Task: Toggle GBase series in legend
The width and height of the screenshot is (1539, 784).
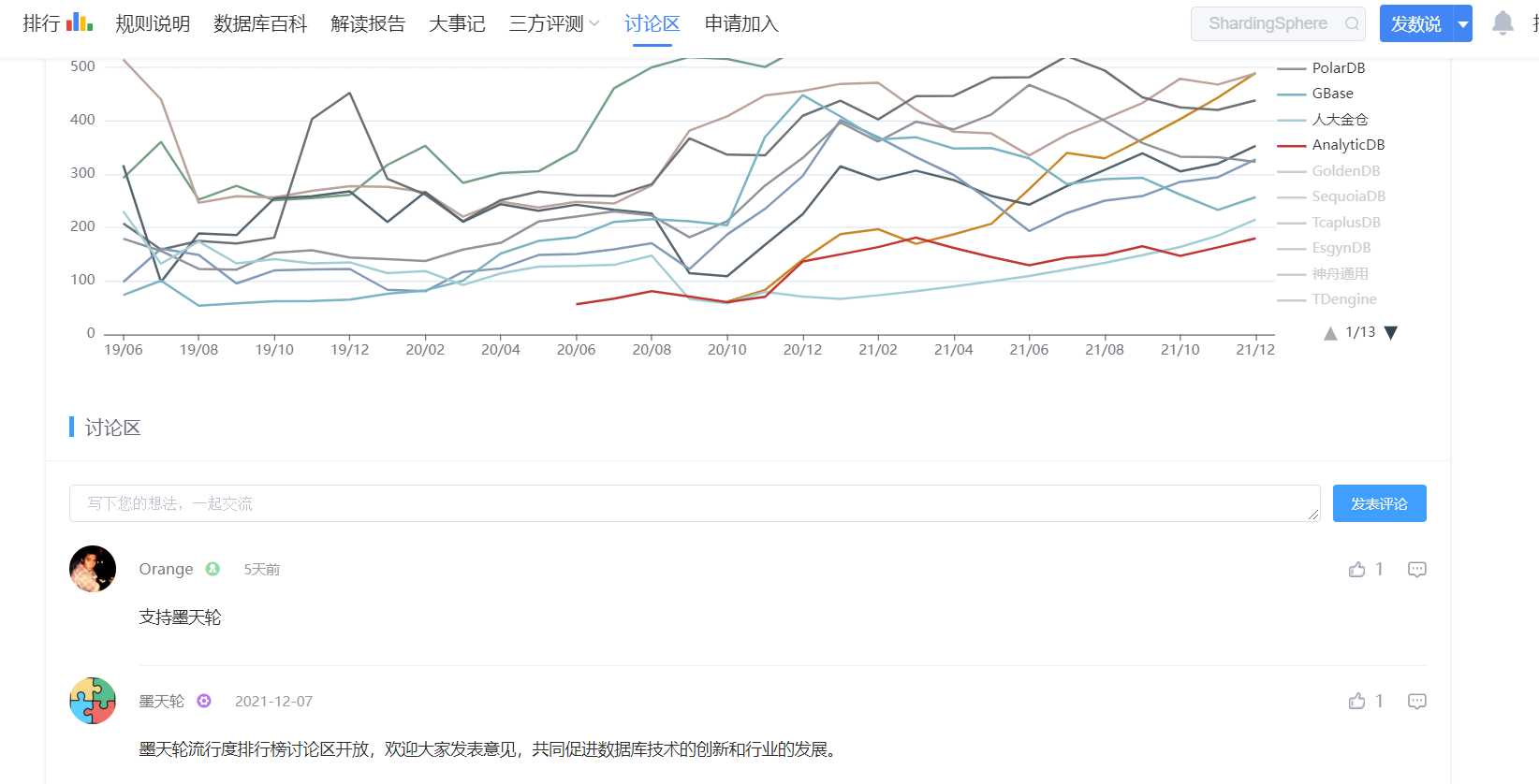Action: click(x=1315, y=94)
